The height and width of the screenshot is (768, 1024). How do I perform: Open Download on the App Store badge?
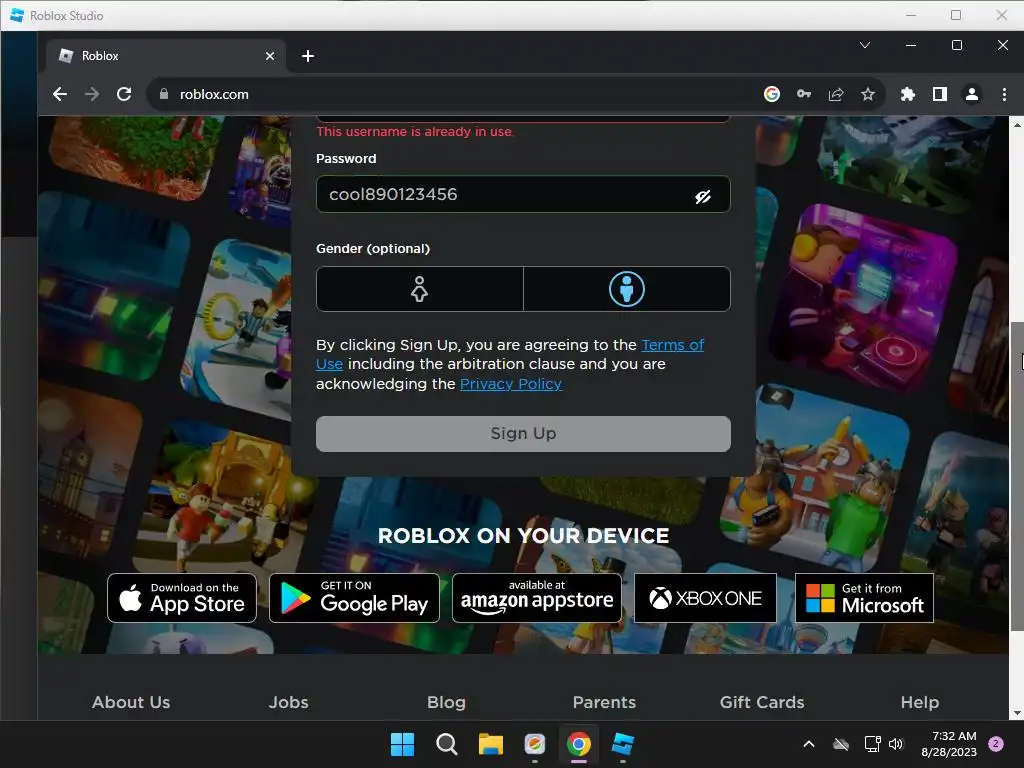182,598
